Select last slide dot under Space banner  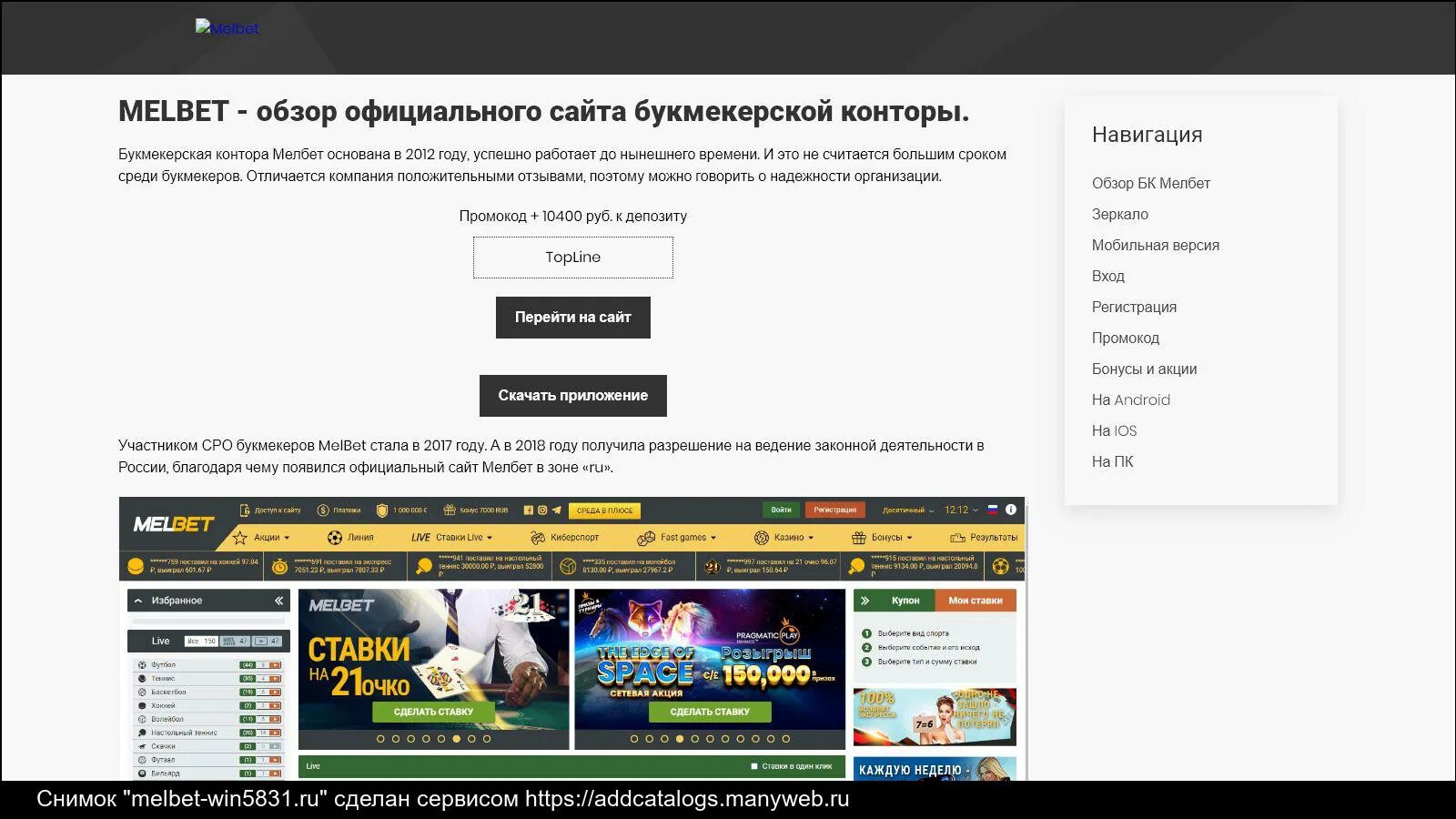tap(786, 739)
